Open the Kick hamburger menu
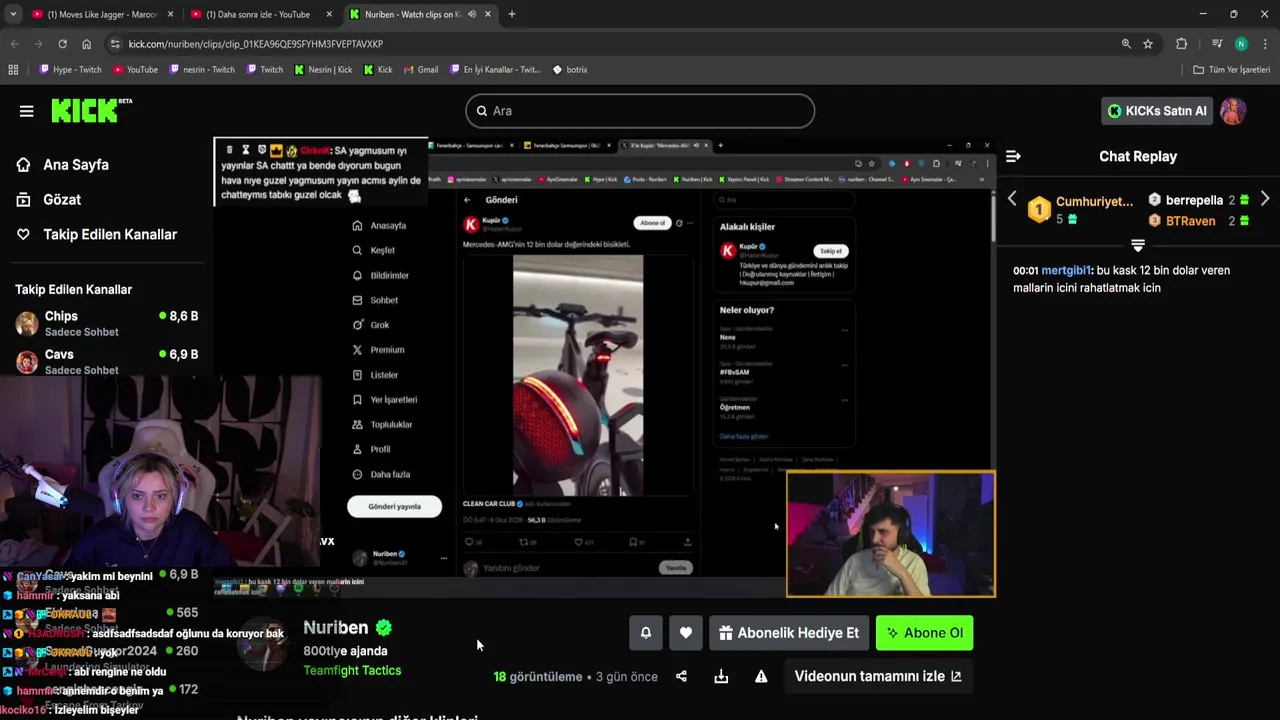1280x720 pixels. pyautogui.click(x=27, y=111)
